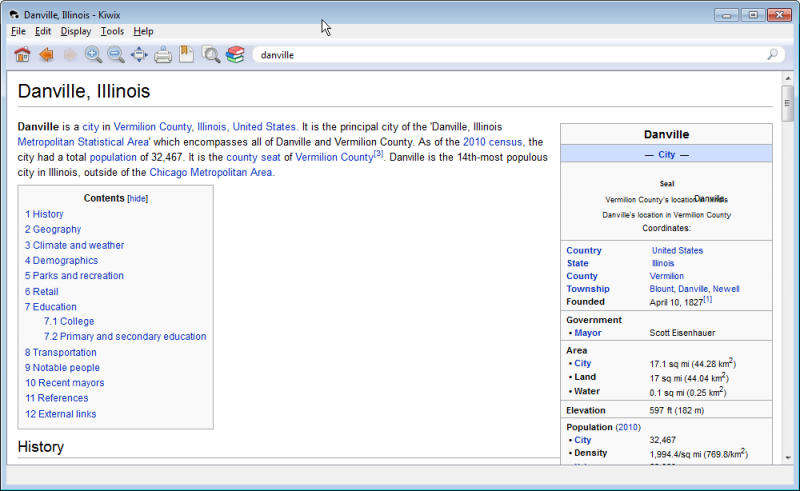The width and height of the screenshot is (800, 491).
Task: Open the 'City' link in infobox header
Action: coord(666,154)
